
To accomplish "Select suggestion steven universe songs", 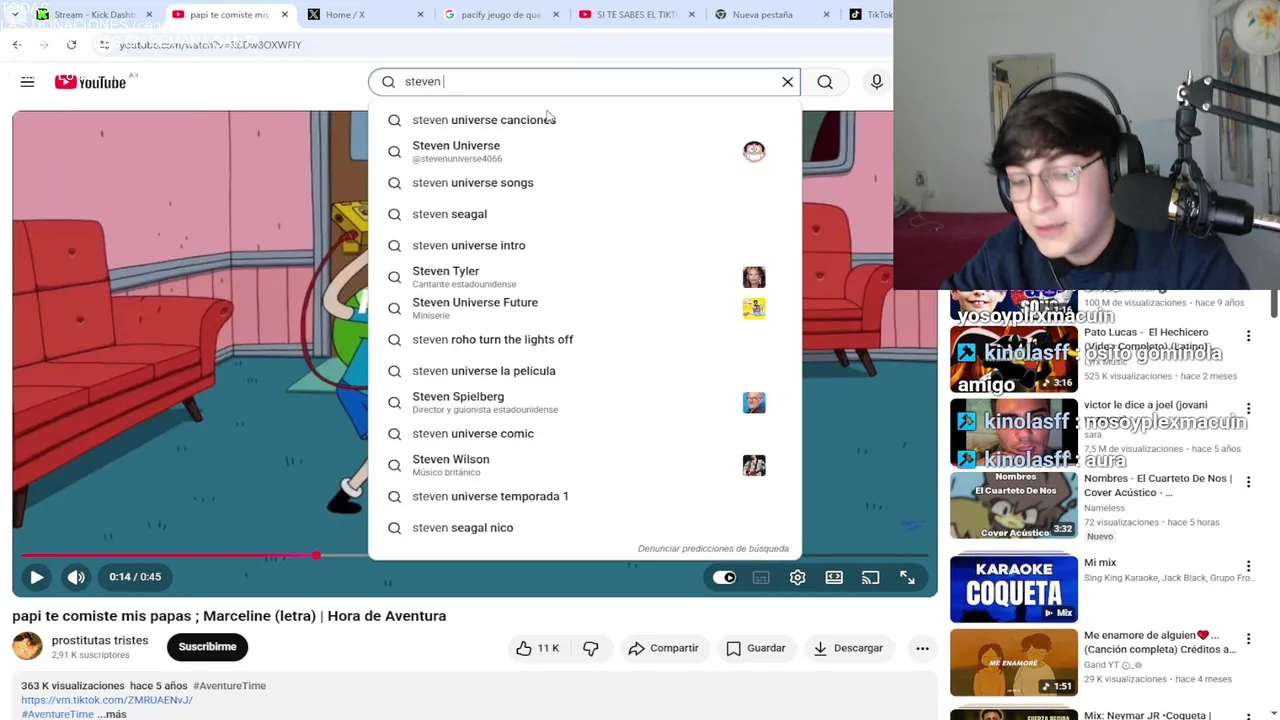I will pos(585,183).
